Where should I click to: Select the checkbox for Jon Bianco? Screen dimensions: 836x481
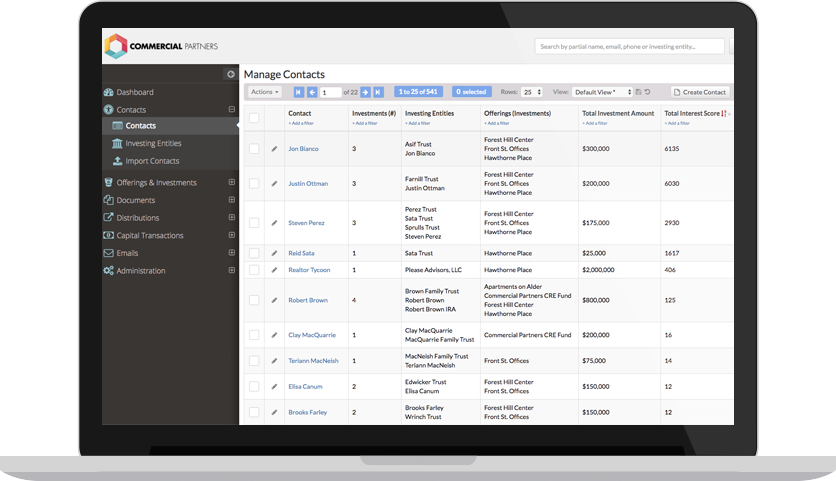(x=254, y=149)
